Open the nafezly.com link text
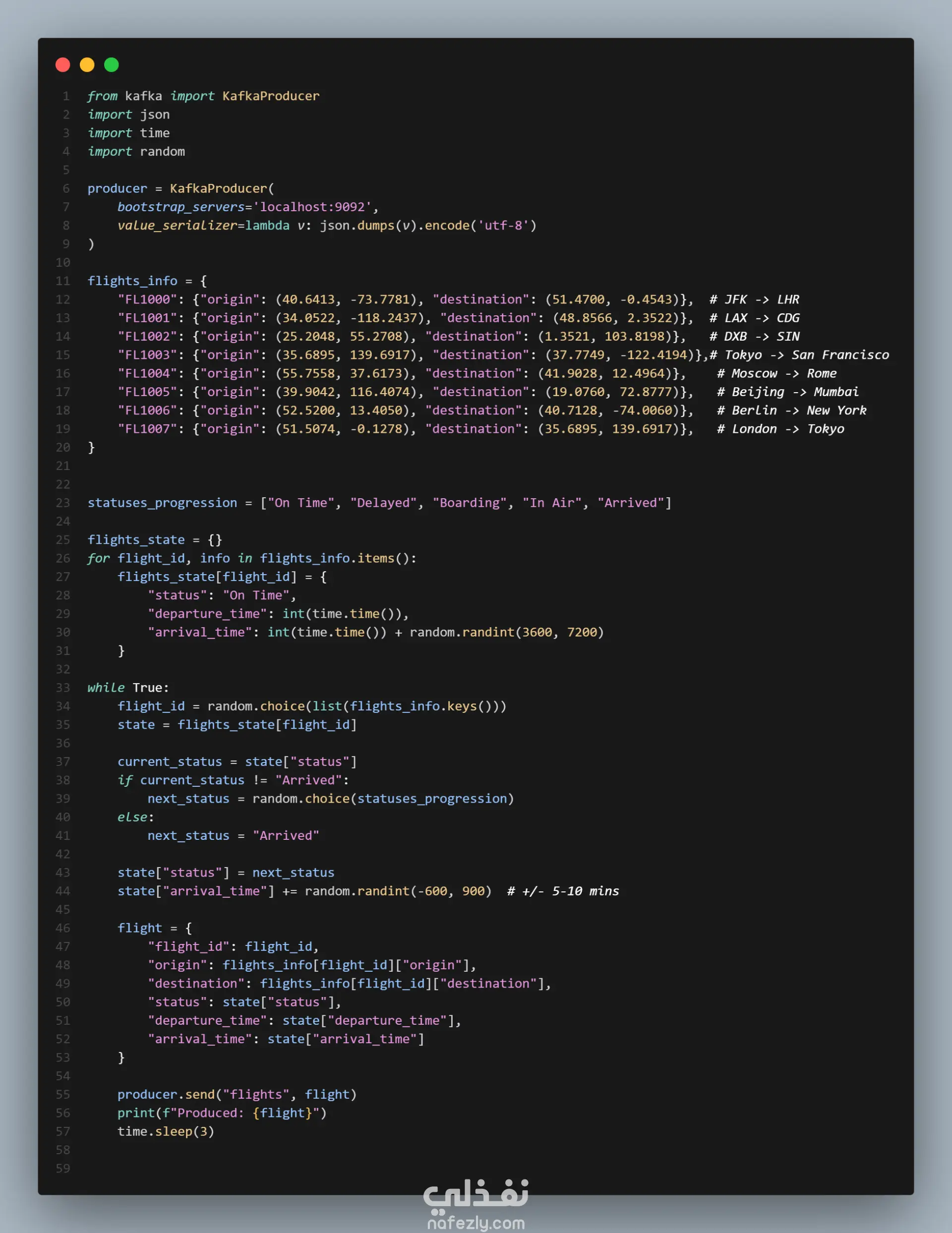 (x=476, y=1223)
